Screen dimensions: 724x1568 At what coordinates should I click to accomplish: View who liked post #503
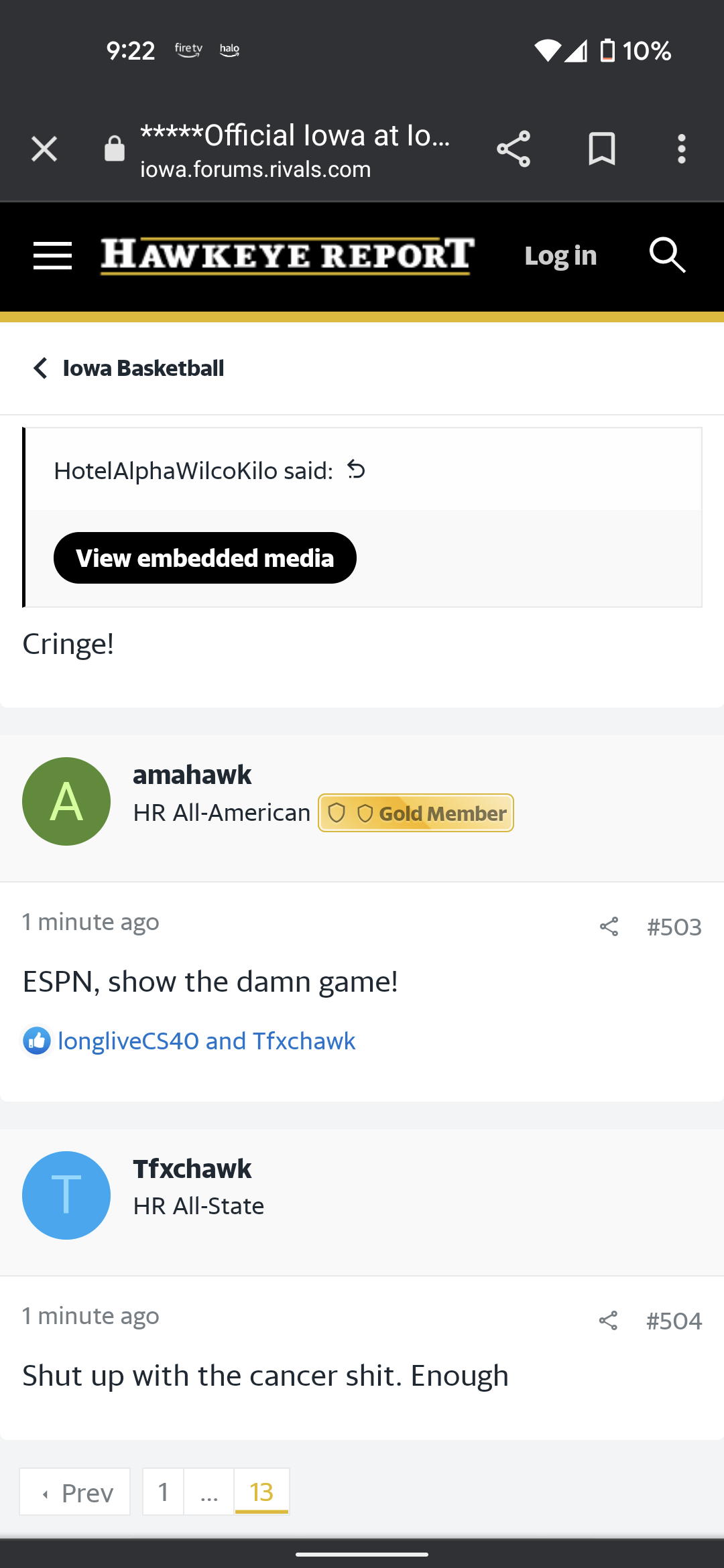(206, 1041)
